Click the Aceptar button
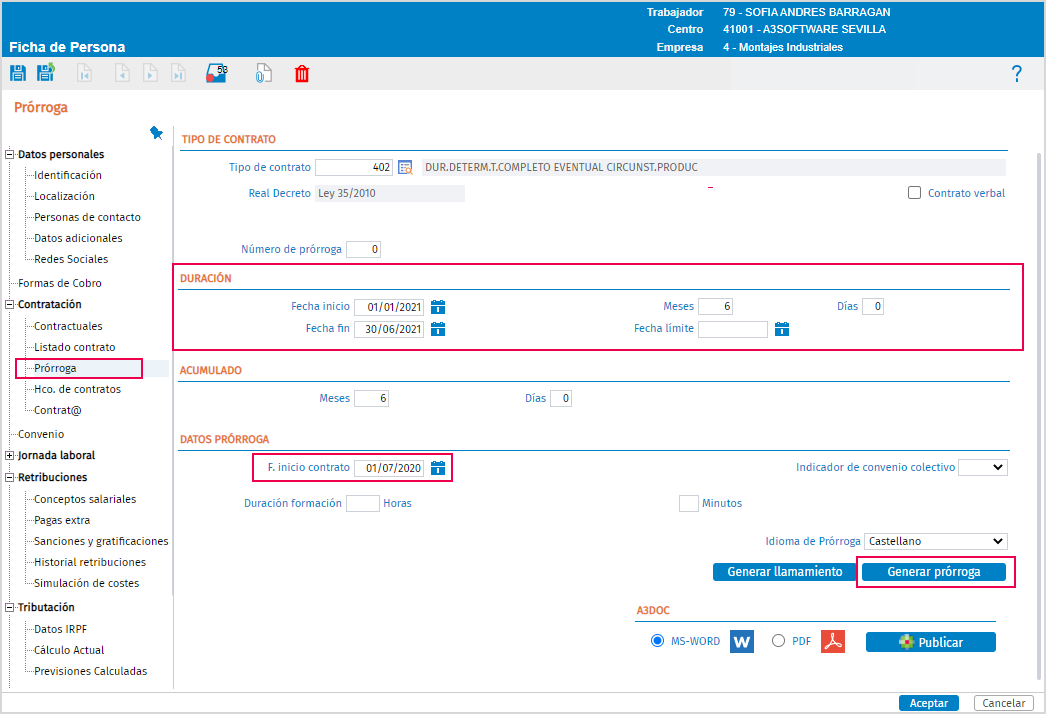 pyautogui.click(x=929, y=703)
